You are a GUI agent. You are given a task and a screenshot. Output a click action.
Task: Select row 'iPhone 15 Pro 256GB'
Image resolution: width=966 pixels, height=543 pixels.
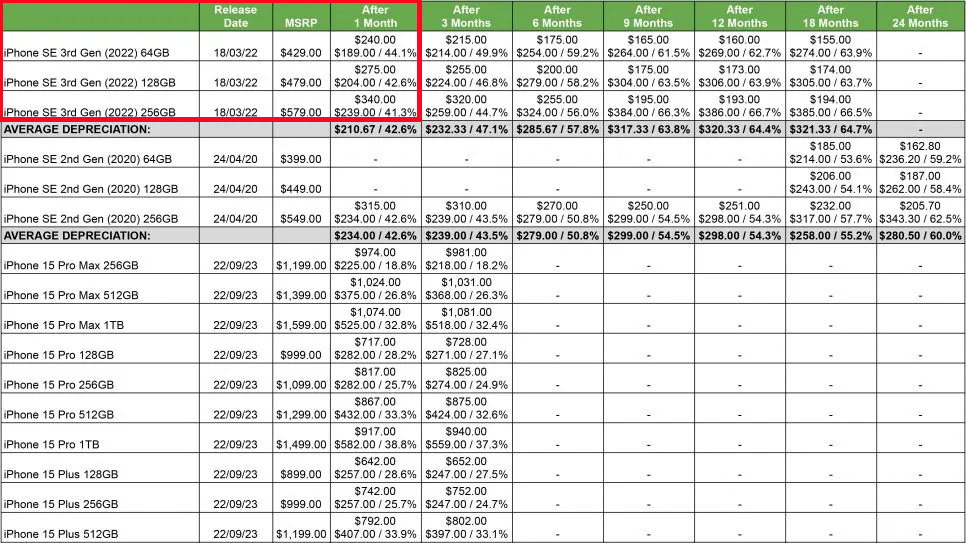click(483, 378)
